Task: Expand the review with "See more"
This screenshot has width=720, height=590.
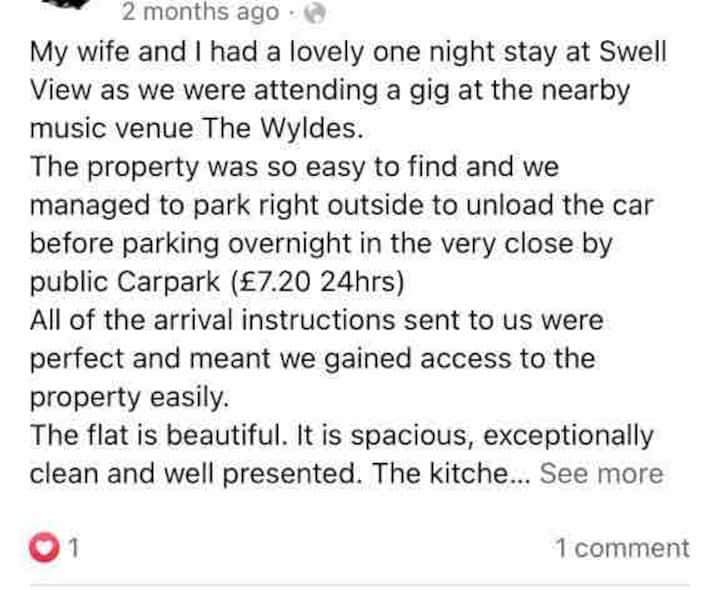Action: click(x=601, y=474)
